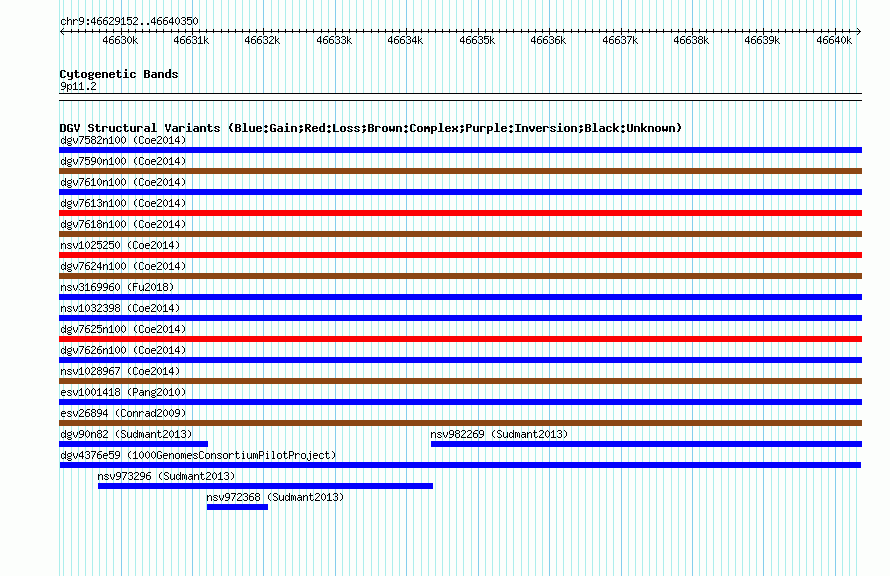Click the 46639k ruler tick label
Screen dimensions: 890x576
(x=762, y=40)
